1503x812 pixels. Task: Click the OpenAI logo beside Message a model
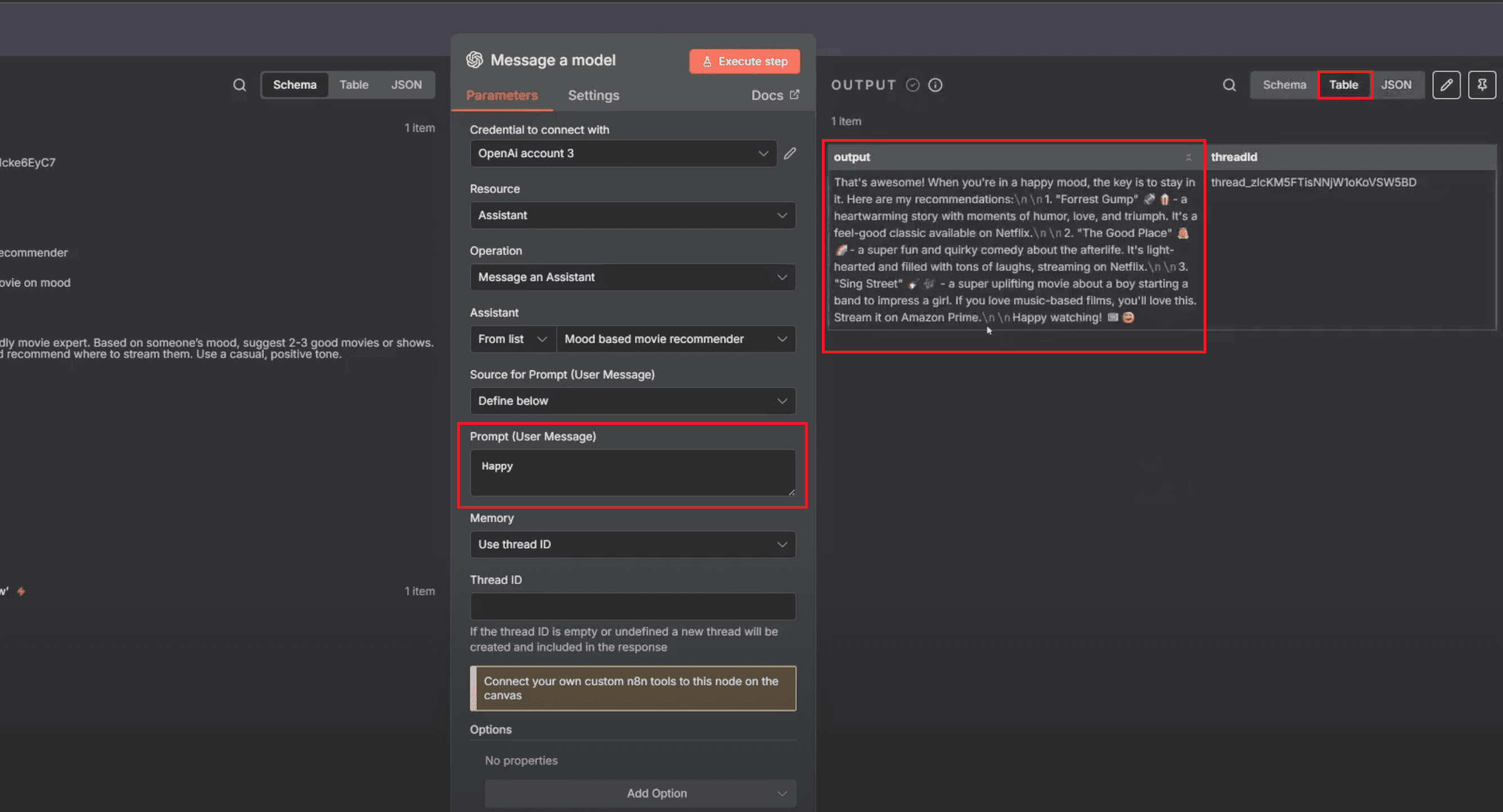click(x=474, y=60)
